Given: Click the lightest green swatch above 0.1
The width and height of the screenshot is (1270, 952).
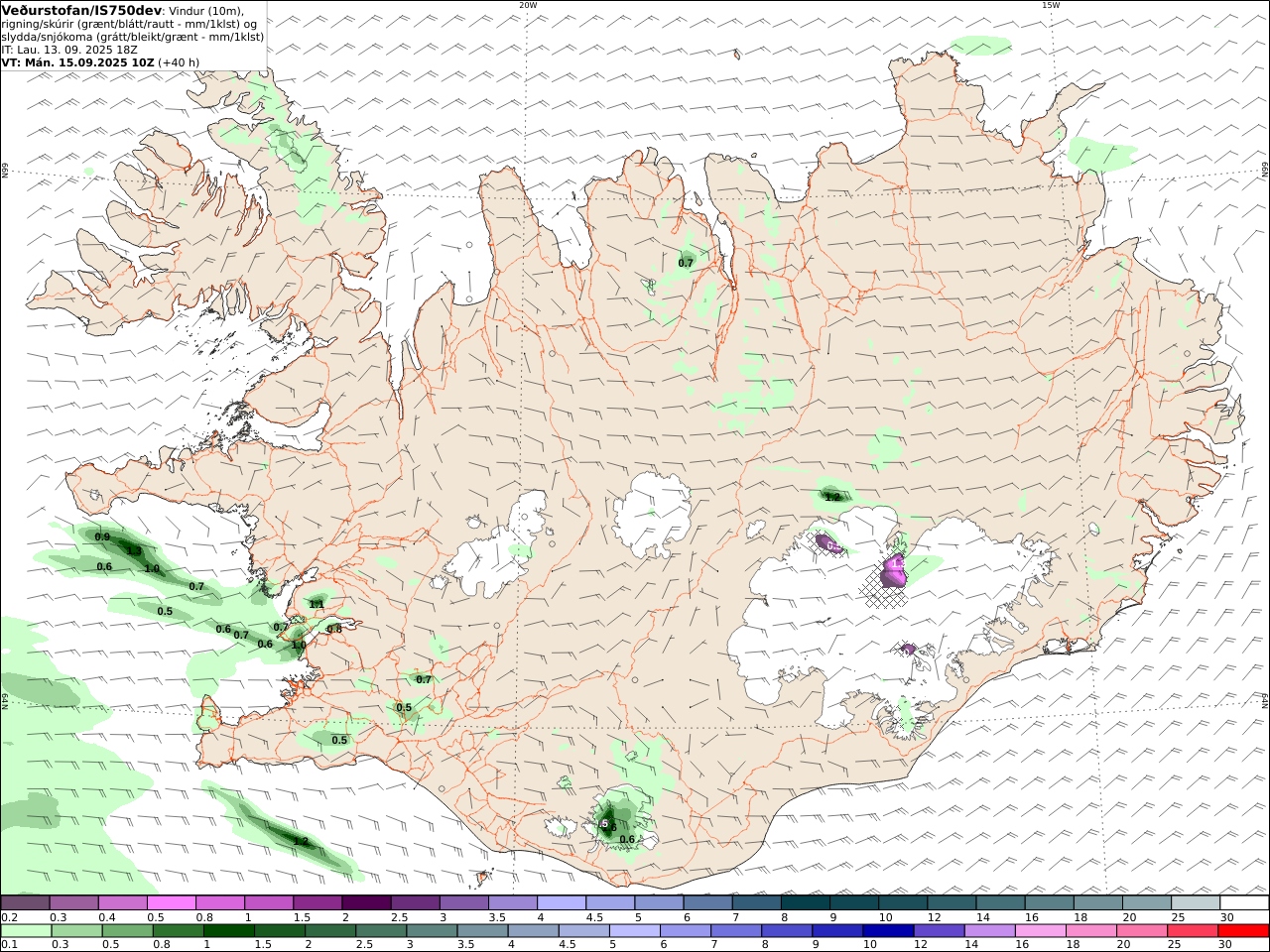Looking at the screenshot, I should point(26,931).
